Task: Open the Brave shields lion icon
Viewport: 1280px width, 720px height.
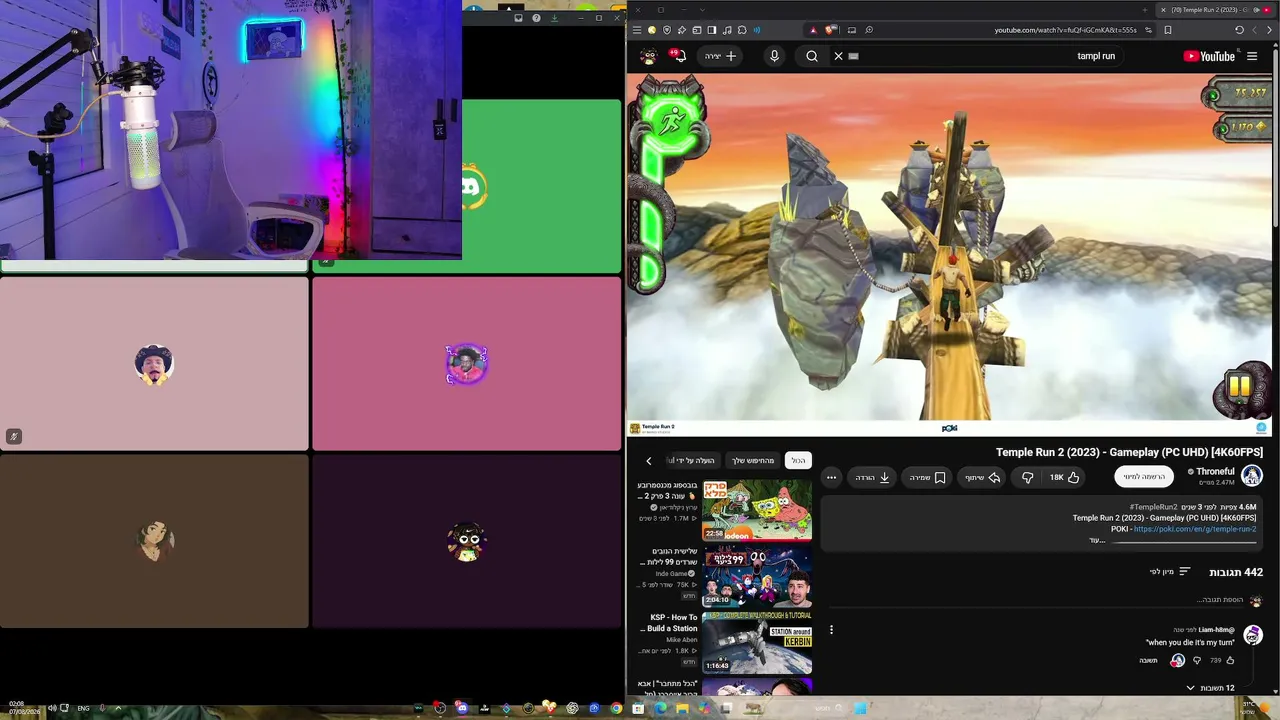Action: (829, 30)
